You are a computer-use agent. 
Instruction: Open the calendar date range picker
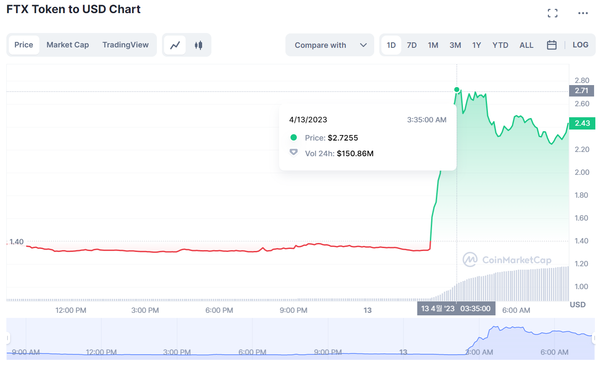click(x=551, y=45)
